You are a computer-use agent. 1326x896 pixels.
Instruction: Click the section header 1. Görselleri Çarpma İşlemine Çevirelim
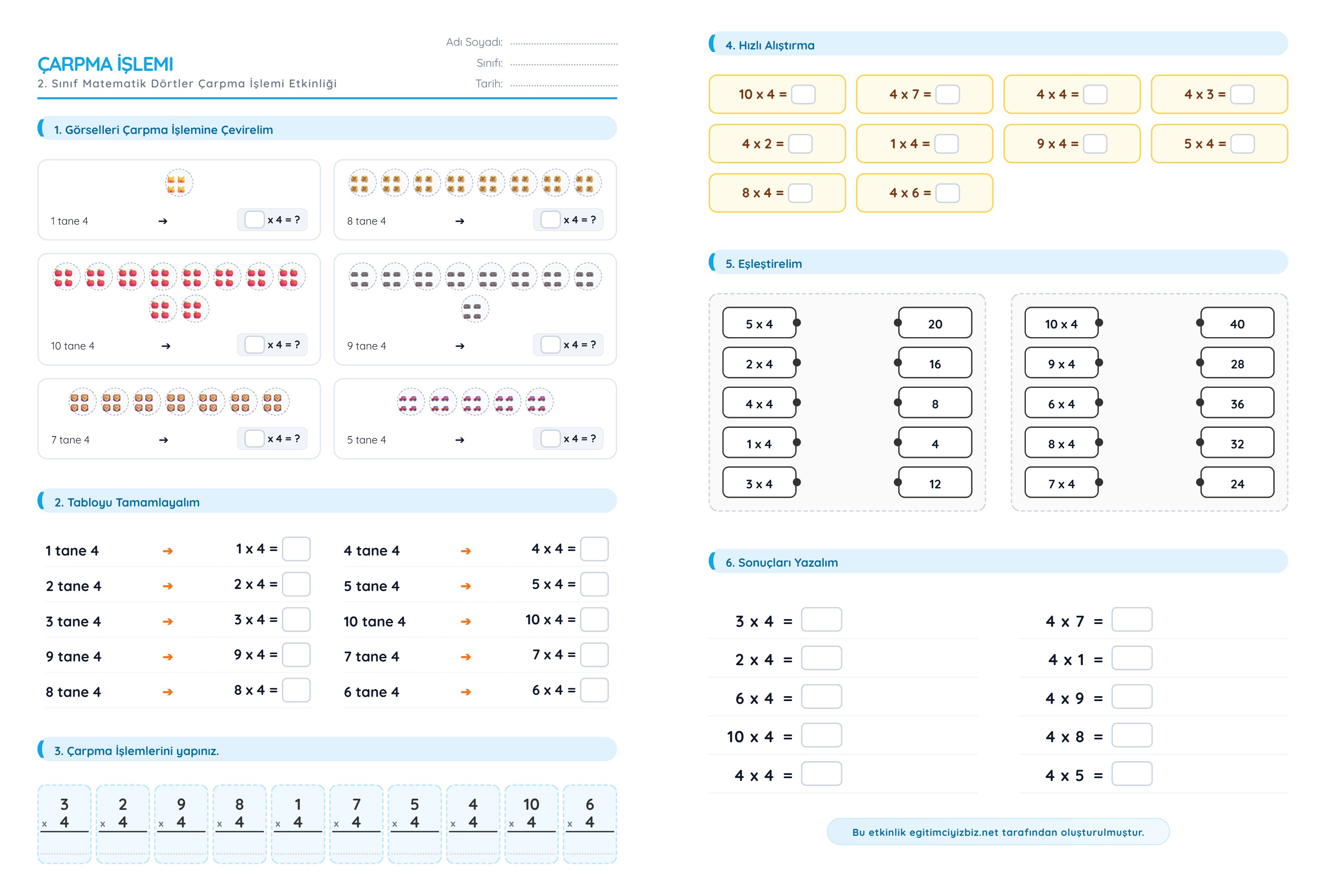pyautogui.click(x=327, y=128)
